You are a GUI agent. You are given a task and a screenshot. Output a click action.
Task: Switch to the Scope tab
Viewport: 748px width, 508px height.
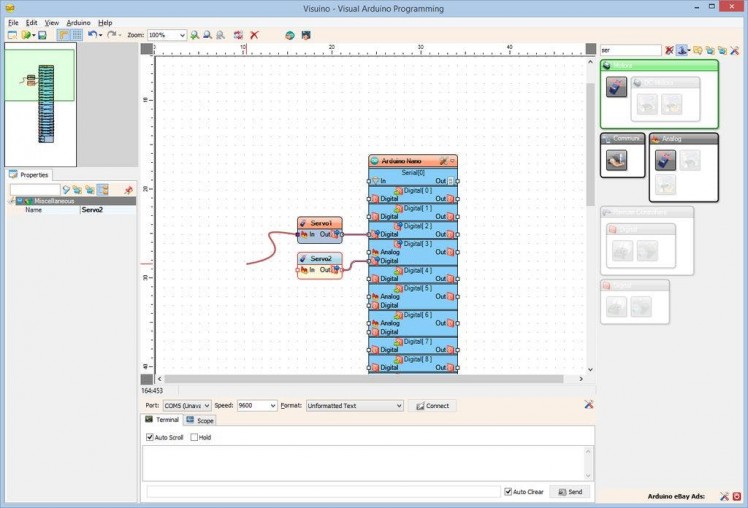(x=200, y=420)
